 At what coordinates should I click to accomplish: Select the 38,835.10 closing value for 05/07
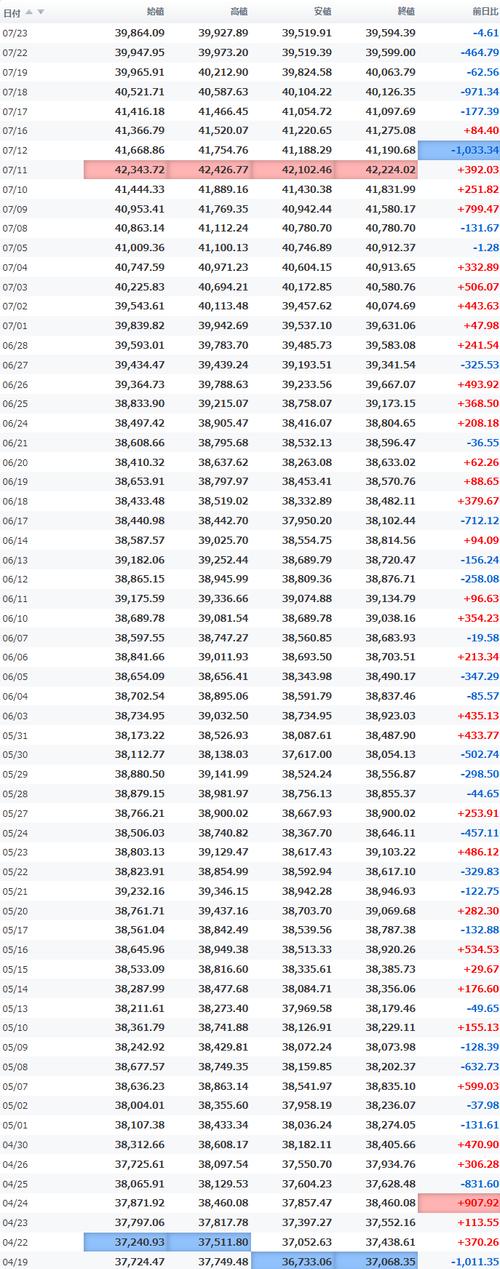(x=390, y=1086)
